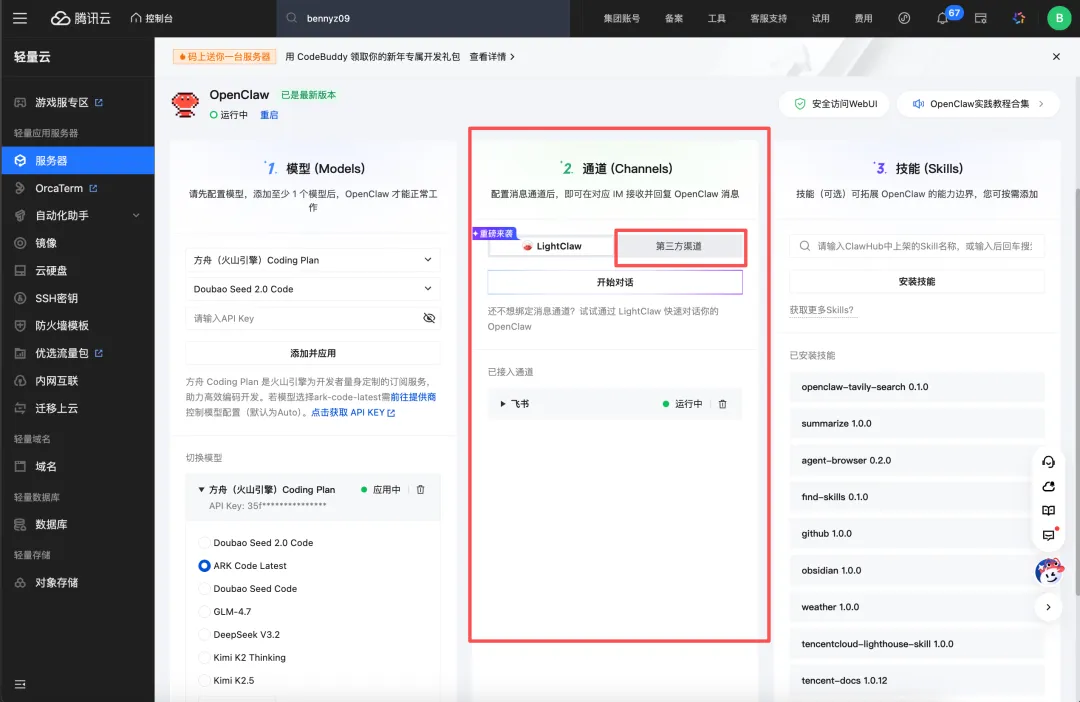Click the SSH密钥 sidebar icon
Image resolution: width=1080 pixels, height=702 pixels.
pyautogui.click(x=21, y=298)
